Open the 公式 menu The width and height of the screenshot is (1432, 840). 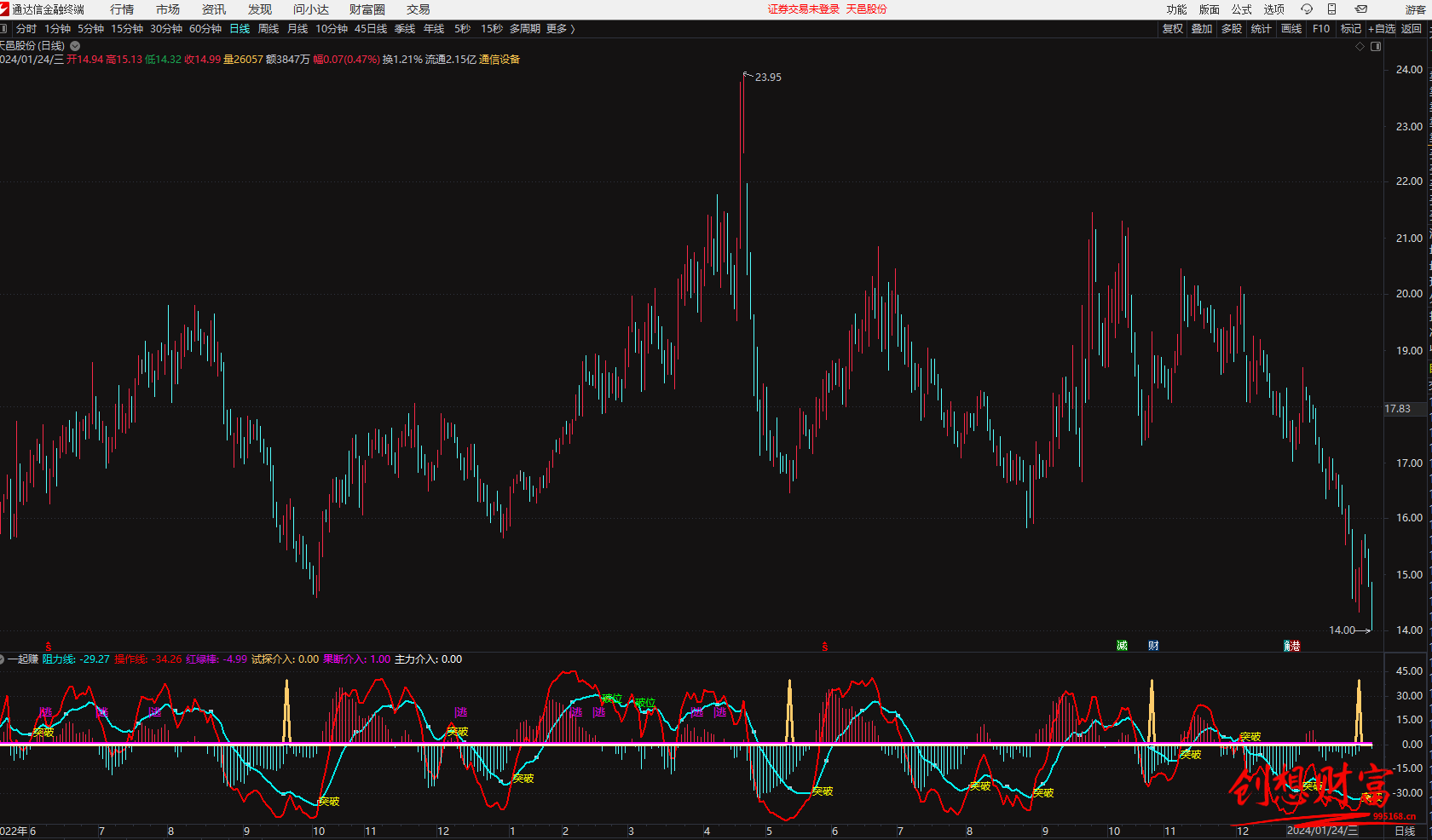tap(1241, 9)
